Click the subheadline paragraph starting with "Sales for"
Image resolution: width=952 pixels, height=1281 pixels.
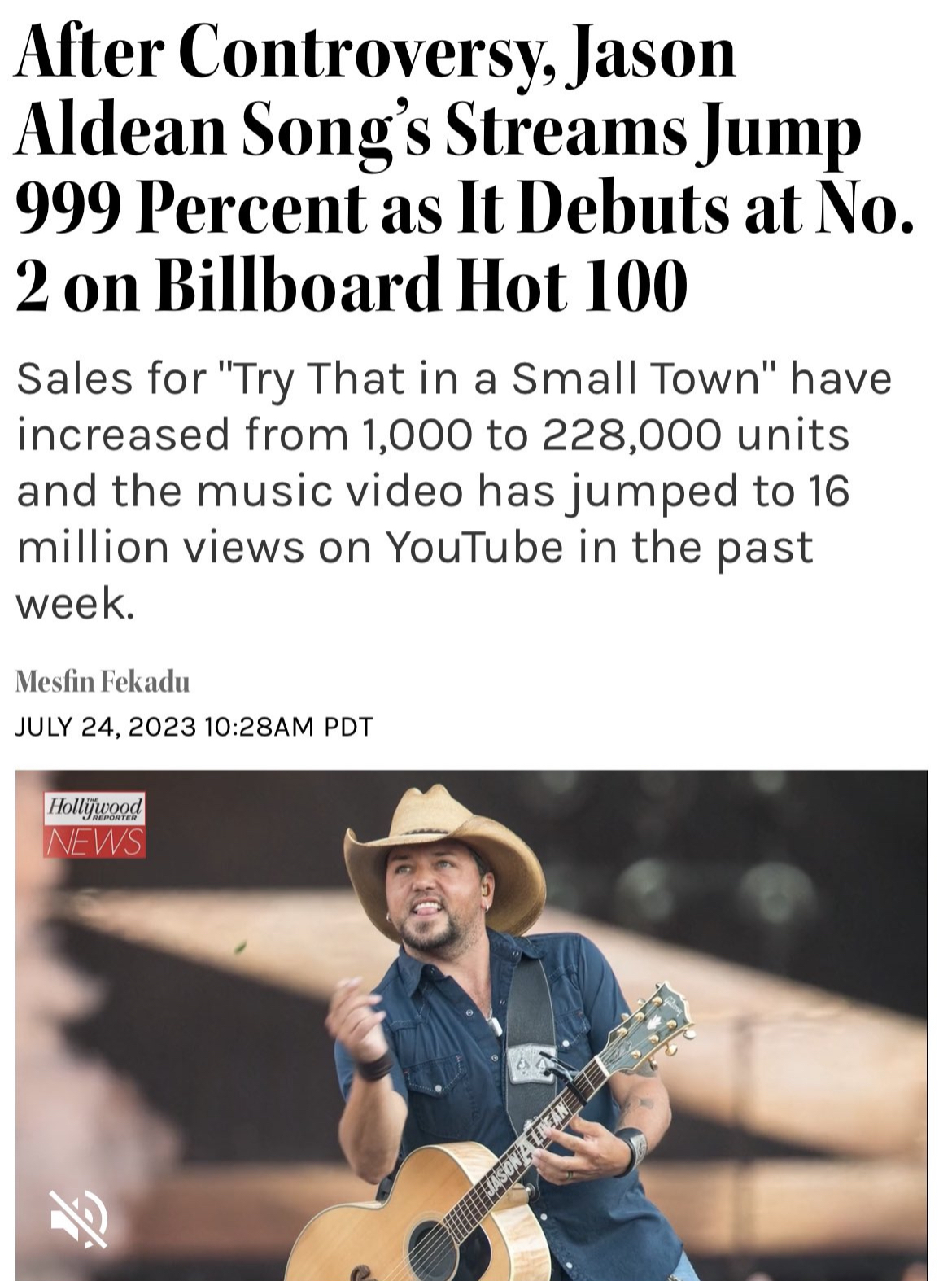point(452,491)
